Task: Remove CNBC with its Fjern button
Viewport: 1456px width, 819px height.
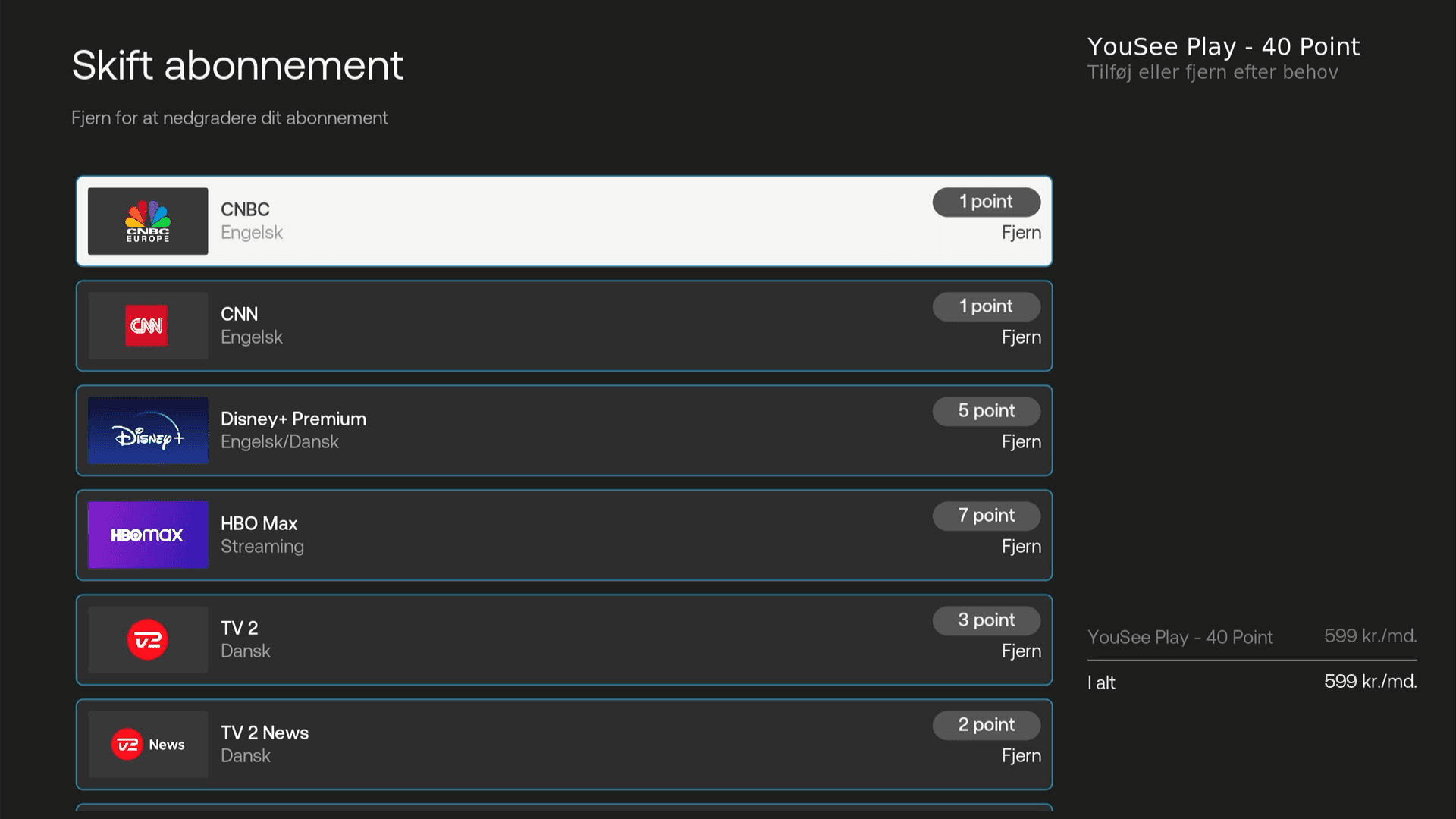Action: [x=1021, y=233]
